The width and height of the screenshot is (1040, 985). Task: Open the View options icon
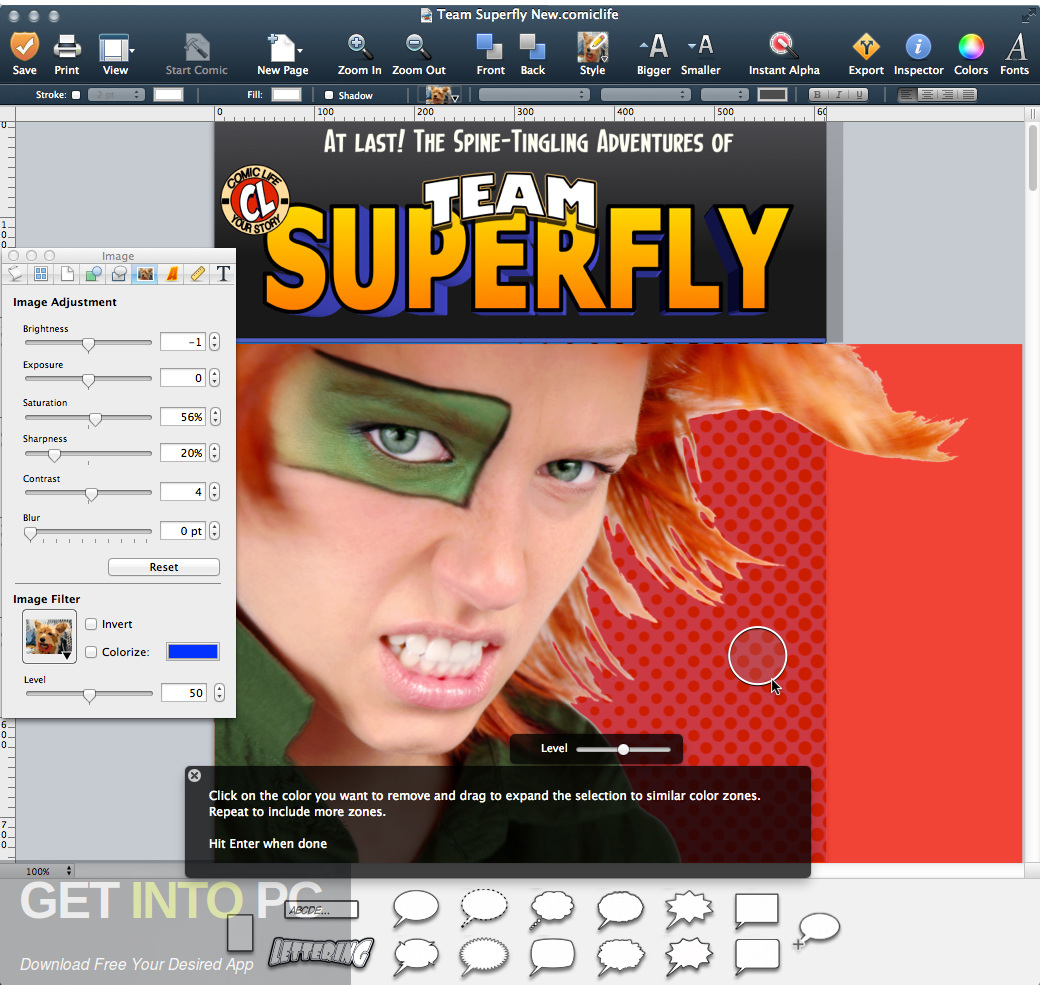[x=115, y=54]
